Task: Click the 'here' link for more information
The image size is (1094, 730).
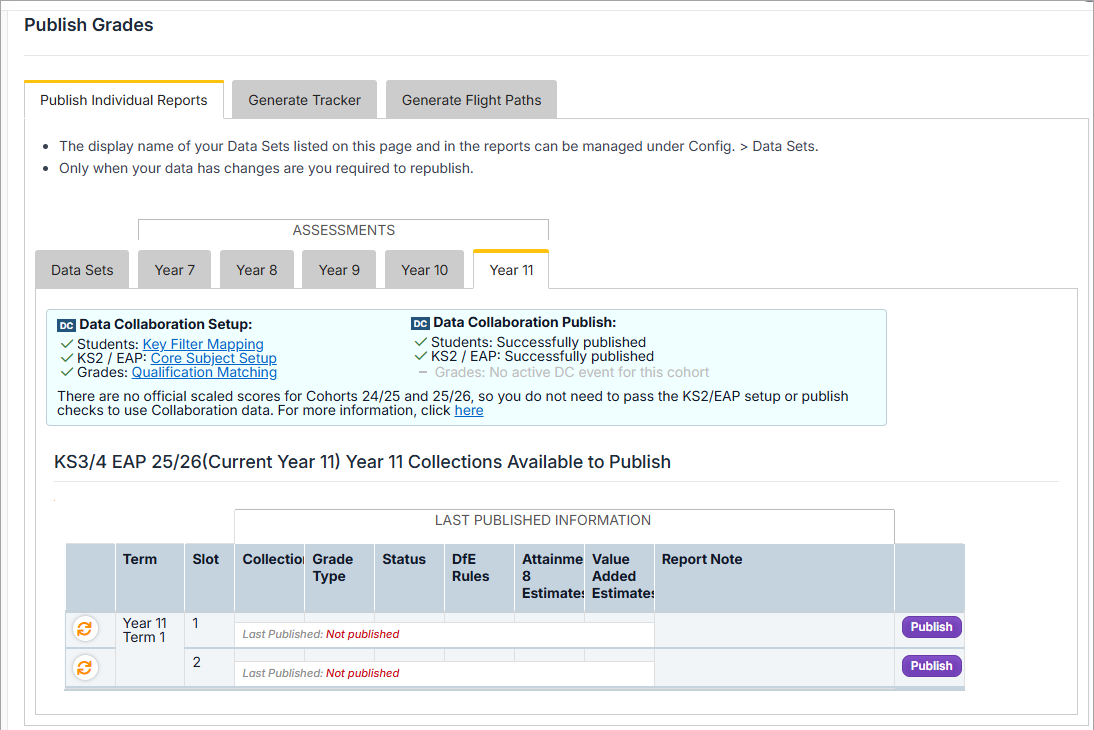Action: [x=468, y=410]
